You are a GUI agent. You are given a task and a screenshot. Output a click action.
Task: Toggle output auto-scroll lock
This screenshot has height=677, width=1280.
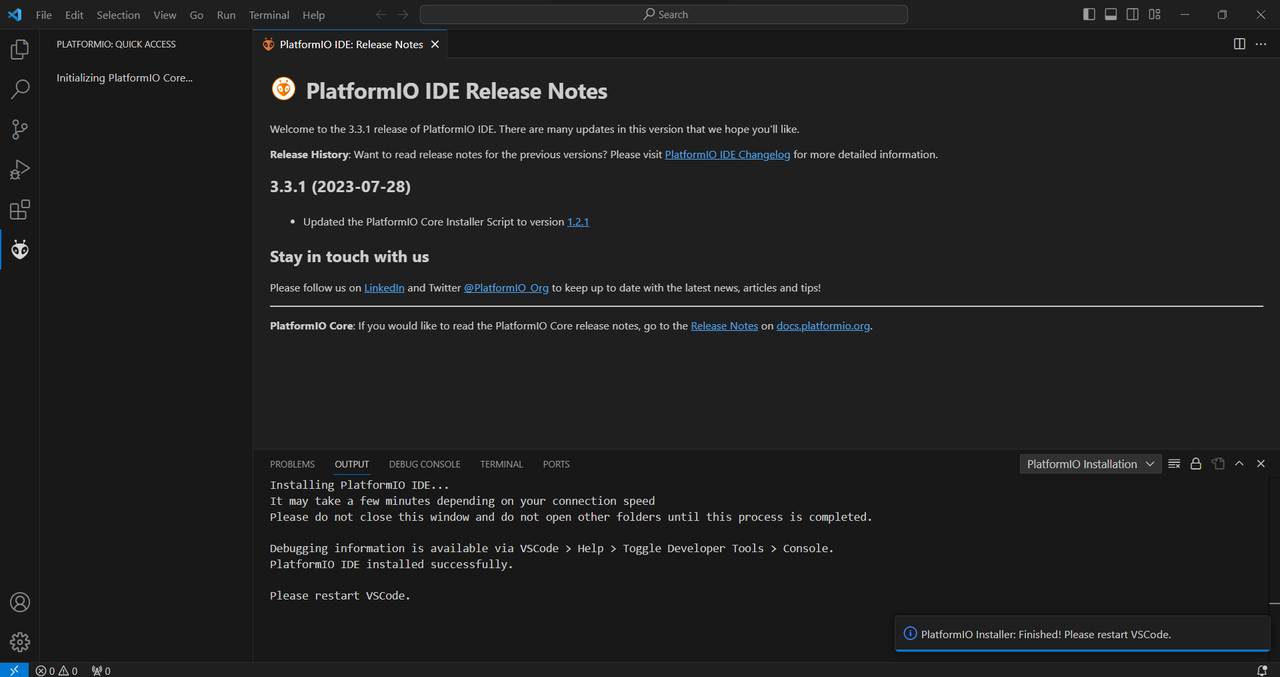1196,464
